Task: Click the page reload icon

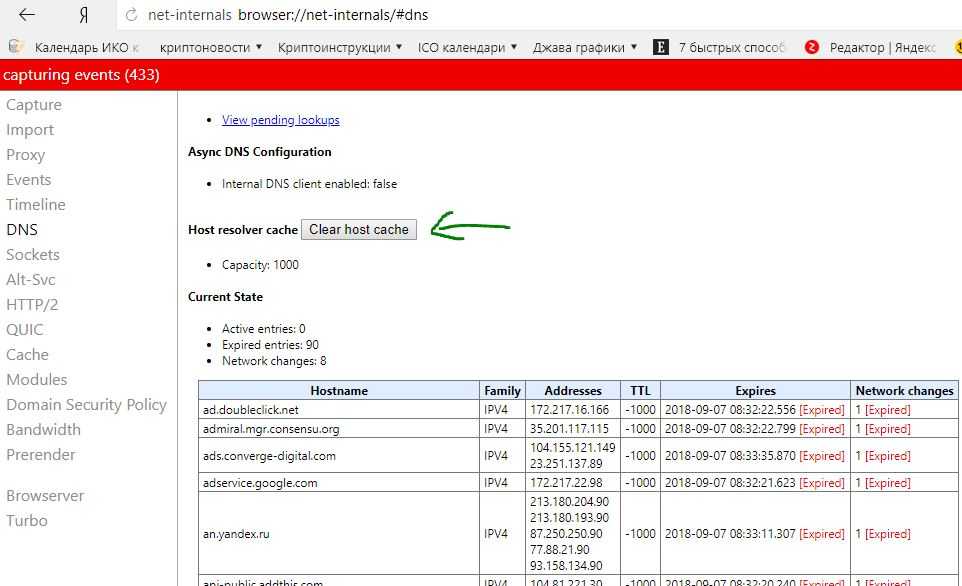Action: tap(132, 16)
